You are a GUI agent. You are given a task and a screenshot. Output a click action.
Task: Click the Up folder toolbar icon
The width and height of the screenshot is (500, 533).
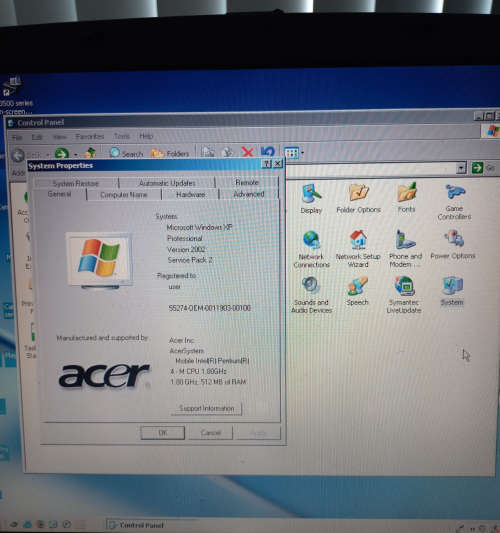[x=90, y=153]
